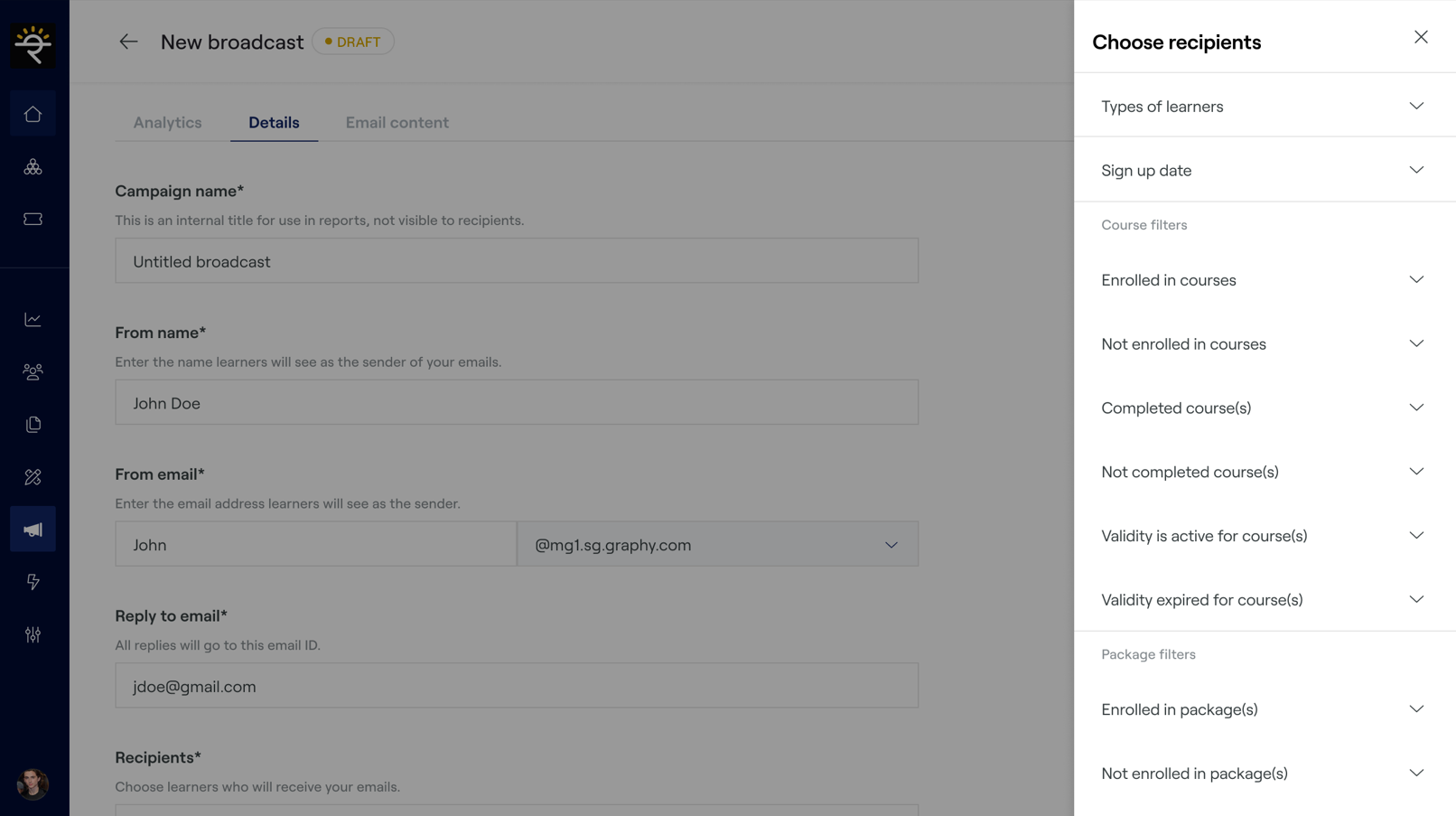Expand Types of learners filter
This screenshot has height=816, width=1456.
(1264, 107)
